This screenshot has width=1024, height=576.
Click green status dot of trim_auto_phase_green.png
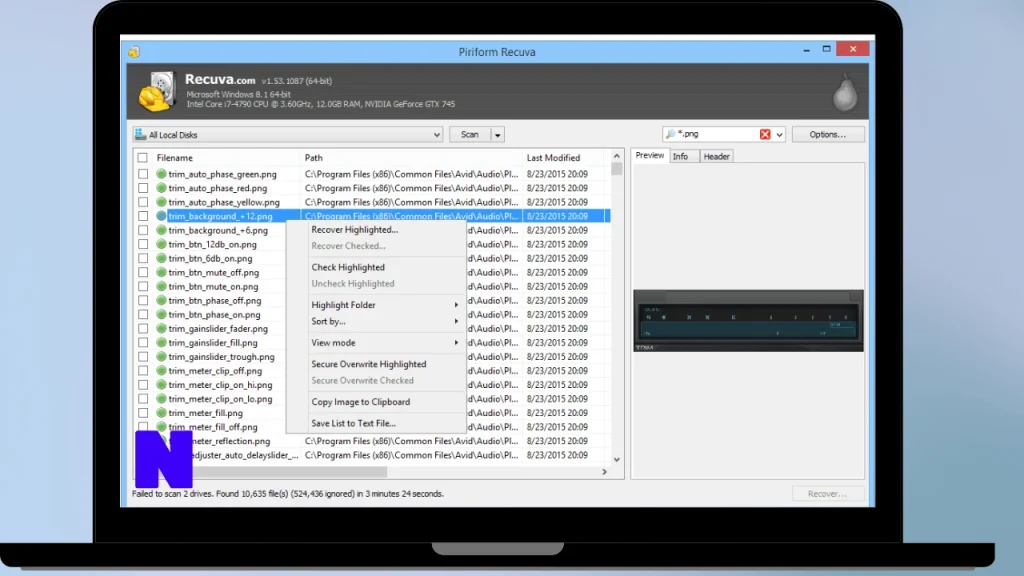coord(161,174)
